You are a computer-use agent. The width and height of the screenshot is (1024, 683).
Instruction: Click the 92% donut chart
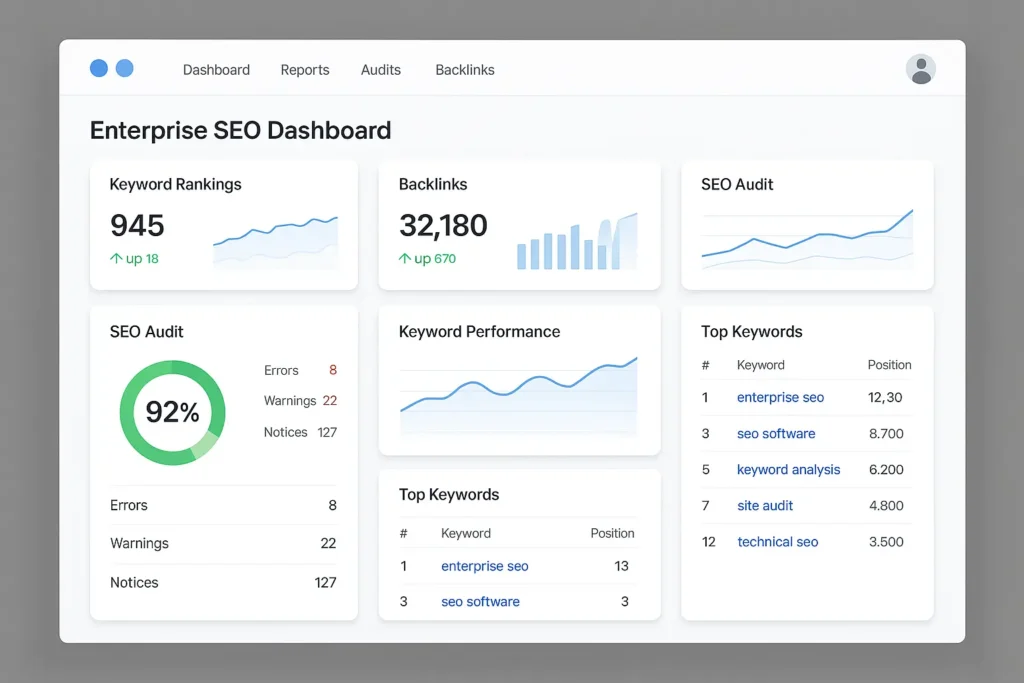[172, 412]
